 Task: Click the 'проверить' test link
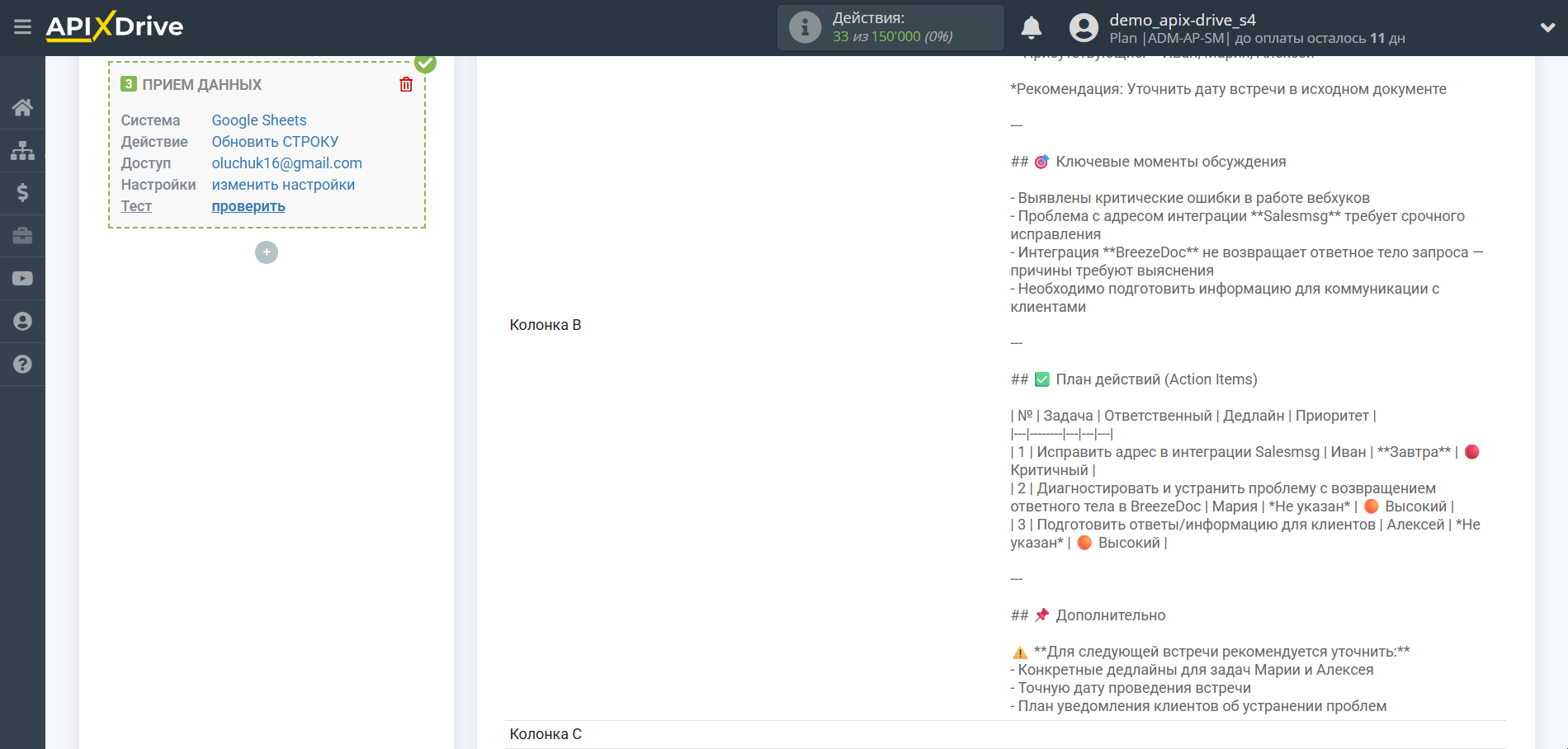248,206
